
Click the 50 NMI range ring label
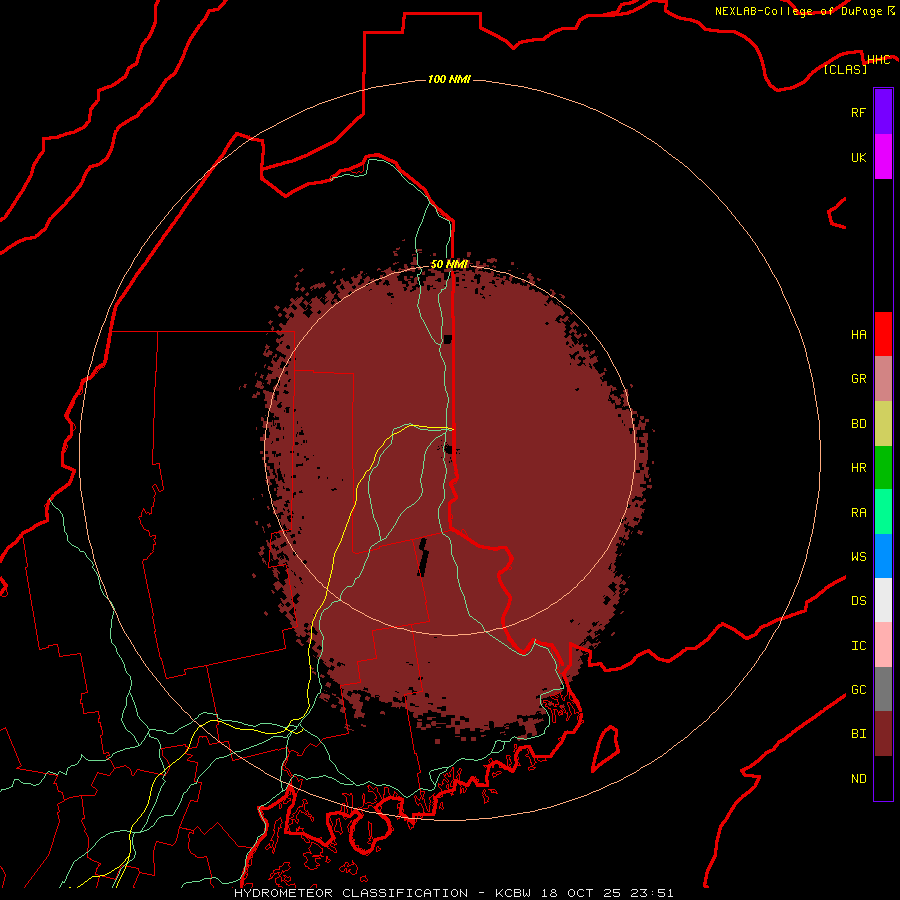pos(449,264)
